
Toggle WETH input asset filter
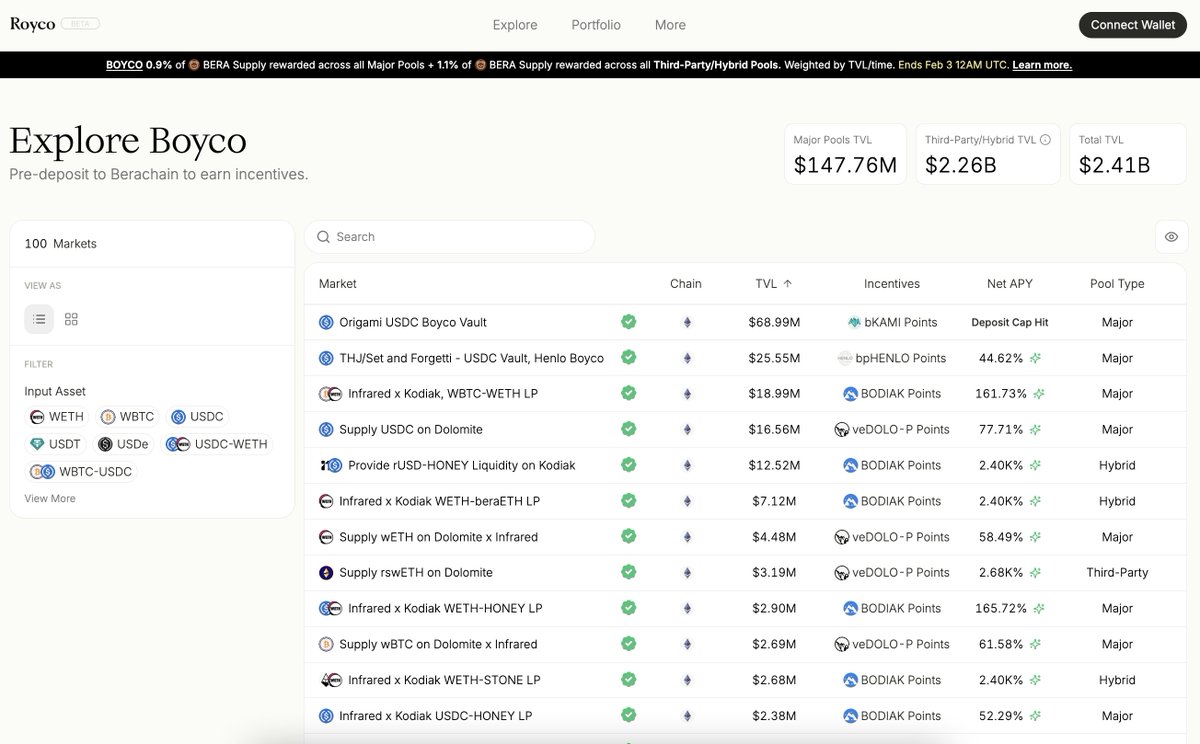[57, 417]
